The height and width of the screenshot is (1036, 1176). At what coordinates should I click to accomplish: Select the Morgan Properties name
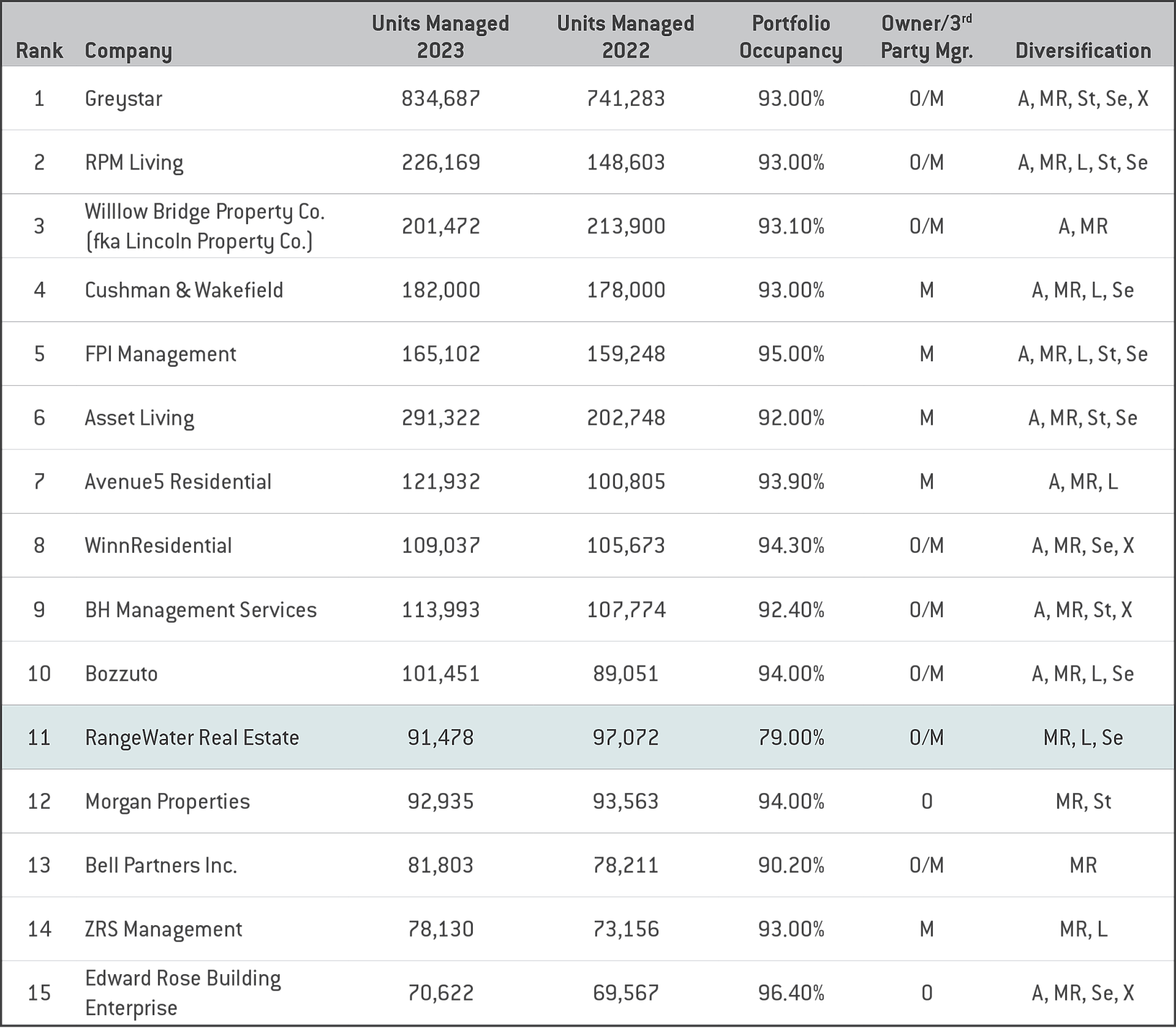point(167,802)
